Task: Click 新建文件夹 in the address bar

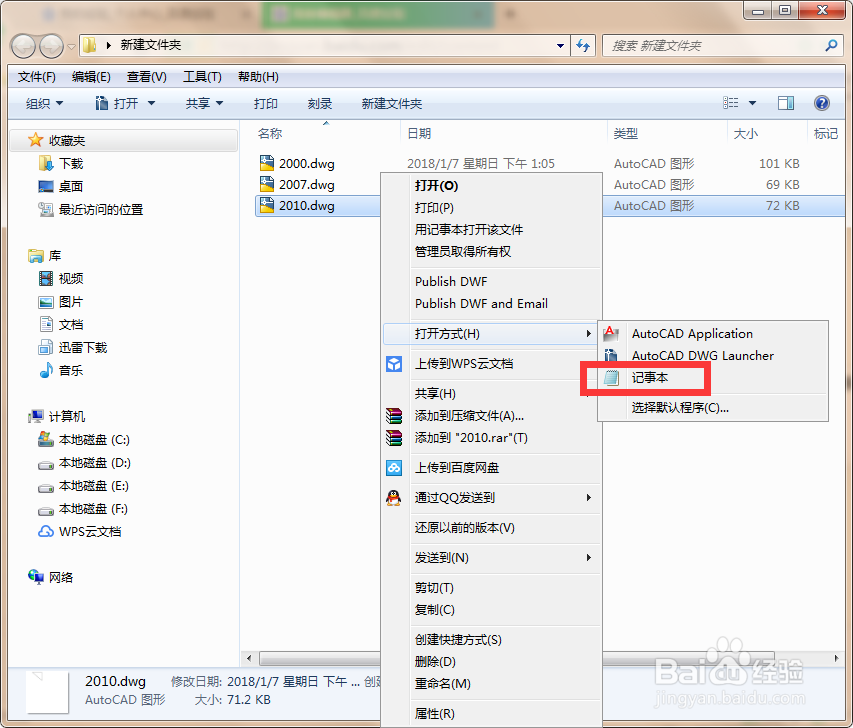Action: [x=151, y=45]
